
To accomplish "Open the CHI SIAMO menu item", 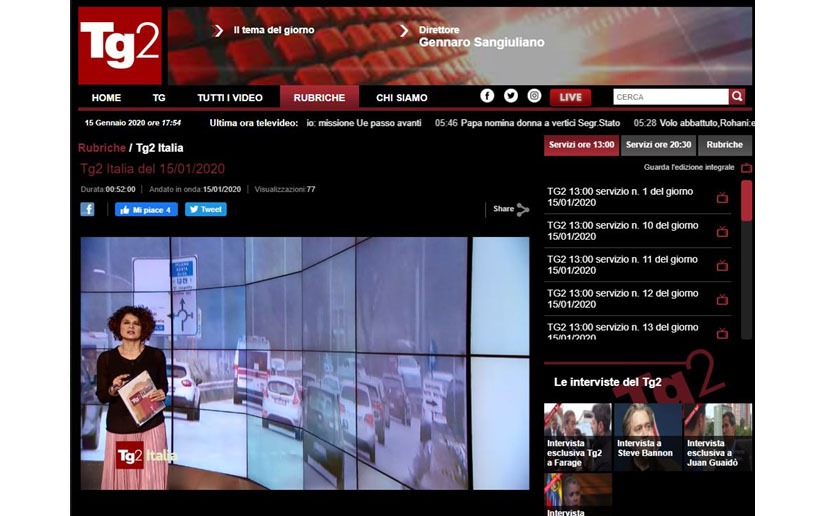I will pos(401,98).
